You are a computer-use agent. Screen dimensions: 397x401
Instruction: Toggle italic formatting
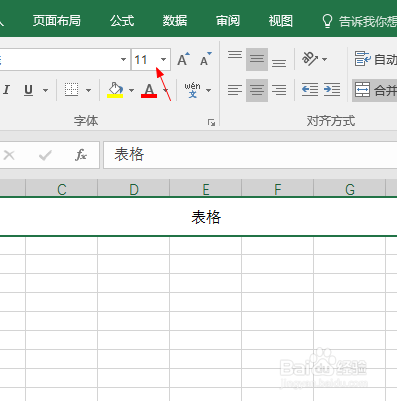coord(7,90)
